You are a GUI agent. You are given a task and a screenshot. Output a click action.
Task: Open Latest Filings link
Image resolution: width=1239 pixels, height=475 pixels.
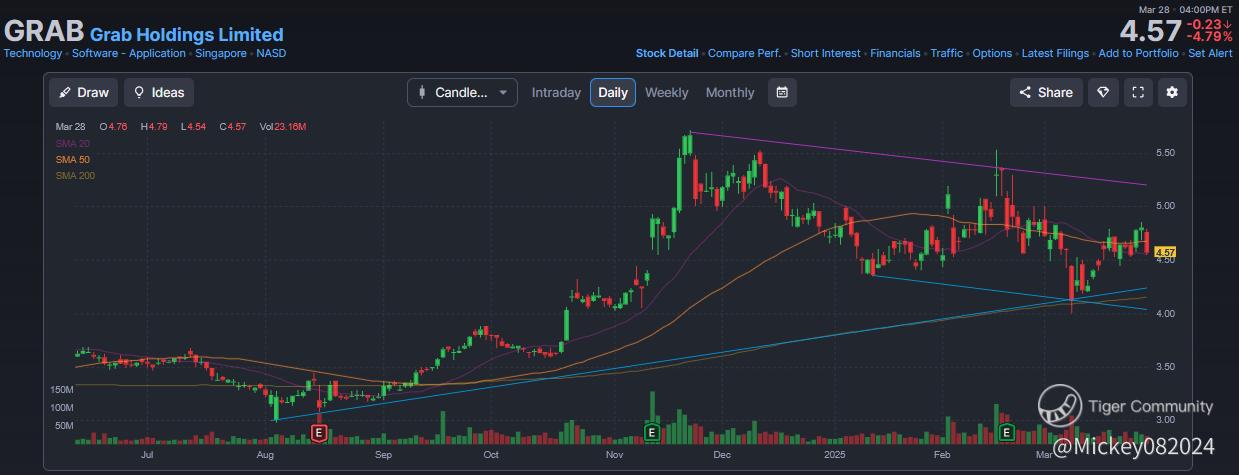point(1056,54)
